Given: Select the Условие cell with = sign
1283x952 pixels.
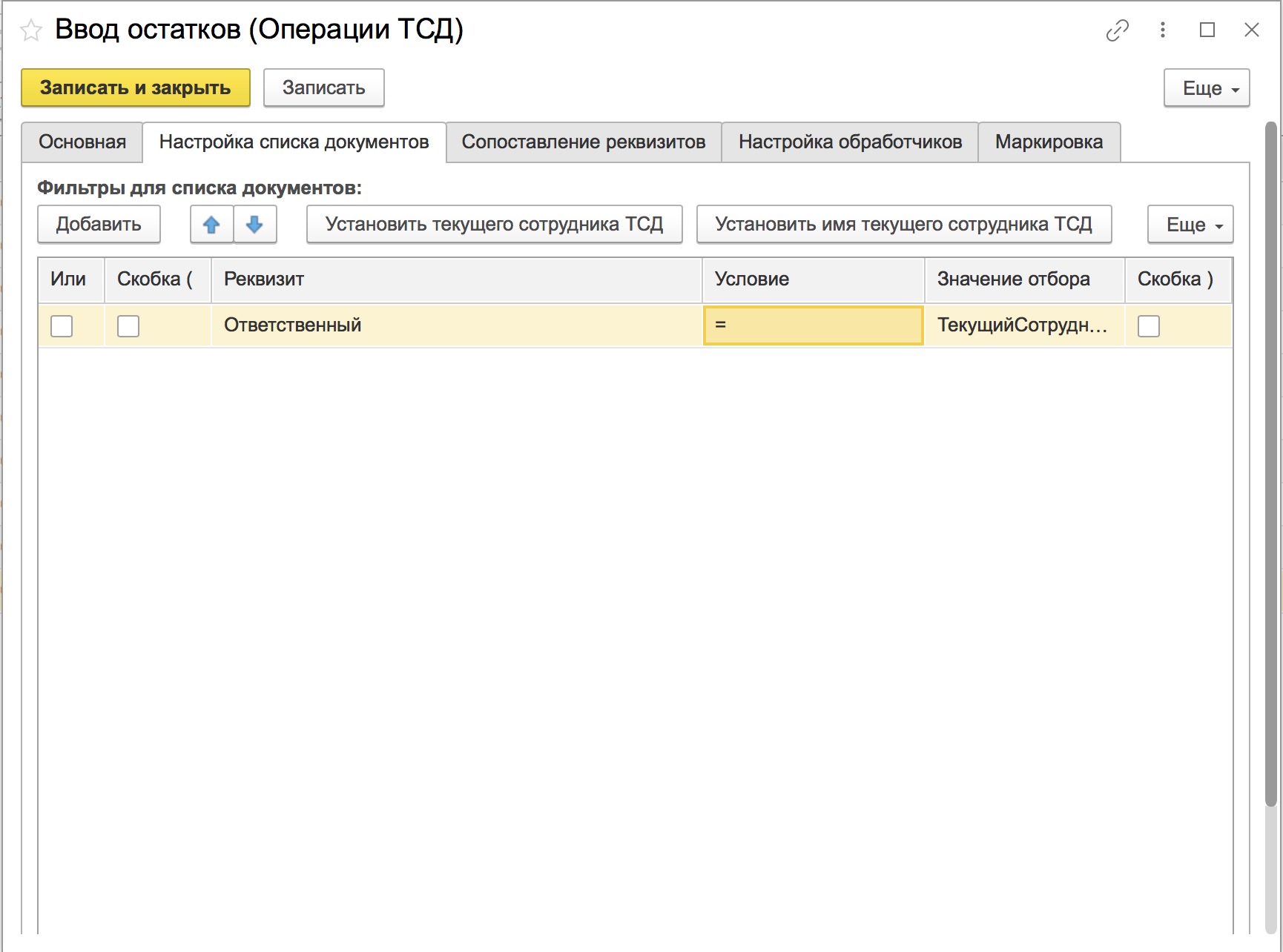Looking at the screenshot, I should [x=813, y=325].
